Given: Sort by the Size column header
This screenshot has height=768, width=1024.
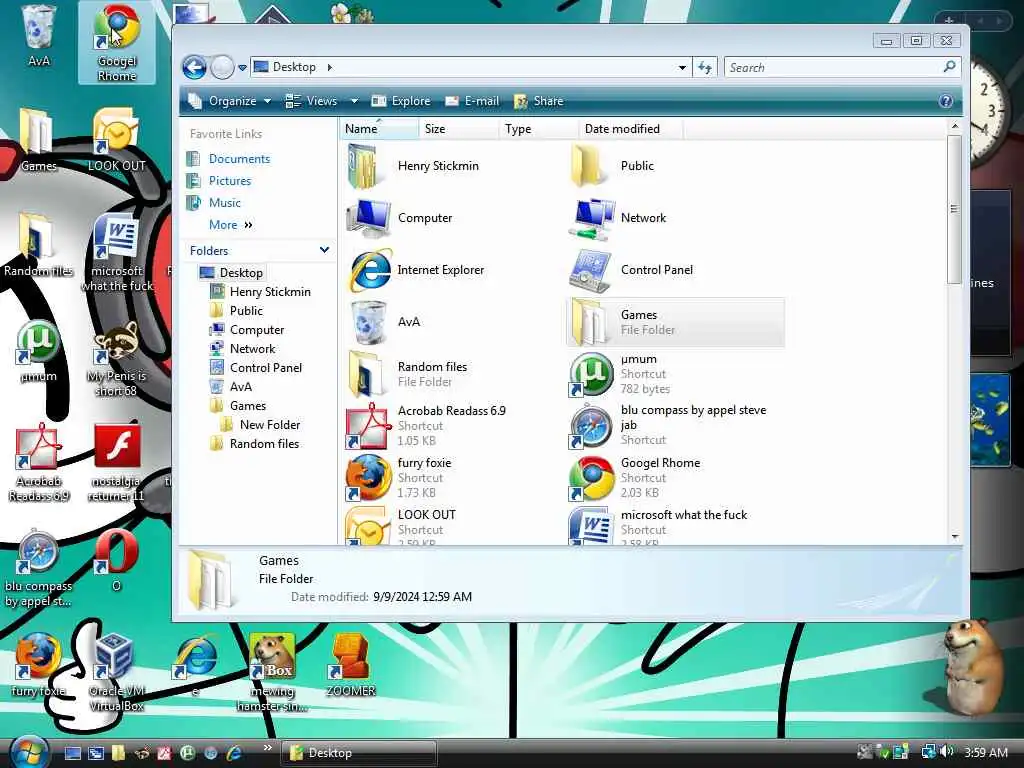Looking at the screenshot, I should 458,129.
